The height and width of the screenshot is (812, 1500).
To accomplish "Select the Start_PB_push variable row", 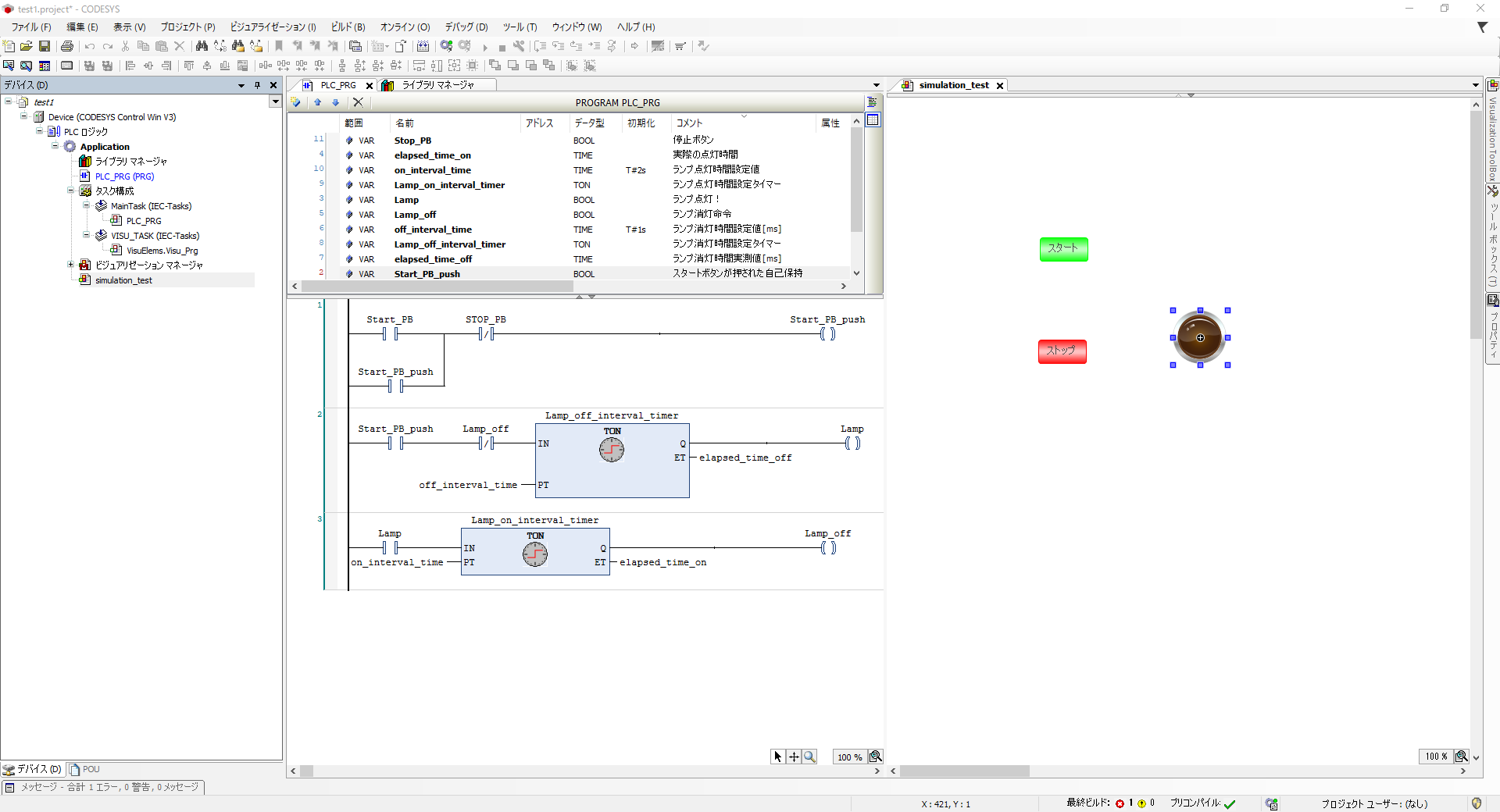I will 577,274.
